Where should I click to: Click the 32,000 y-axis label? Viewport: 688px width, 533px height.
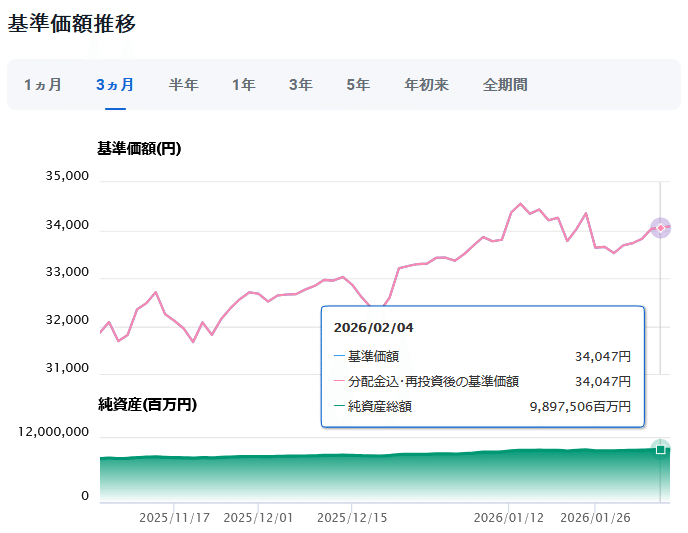pyautogui.click(x=67, y=320)
